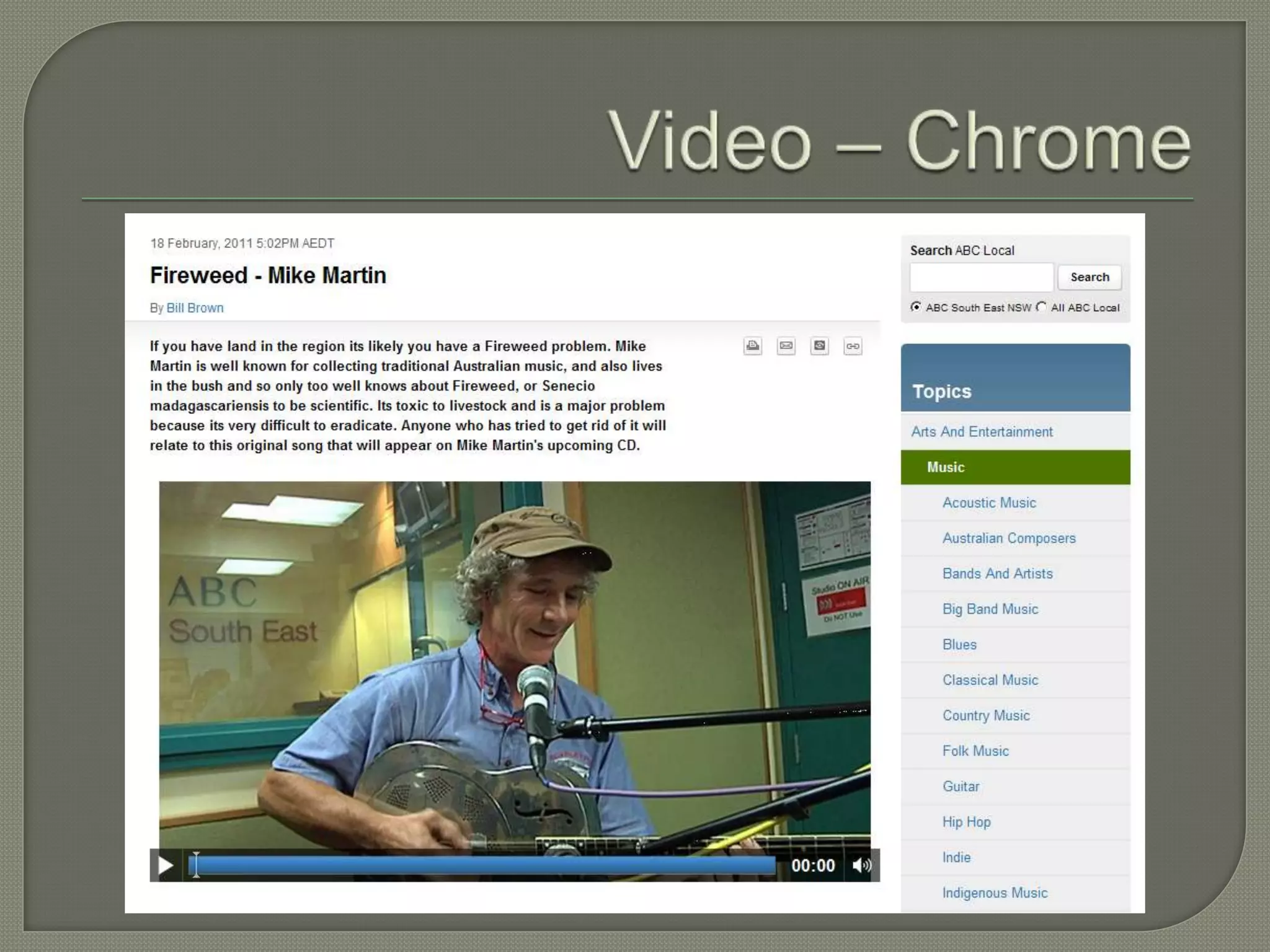
Task: Go to Country Music subtopic
Action: point(986,715)
